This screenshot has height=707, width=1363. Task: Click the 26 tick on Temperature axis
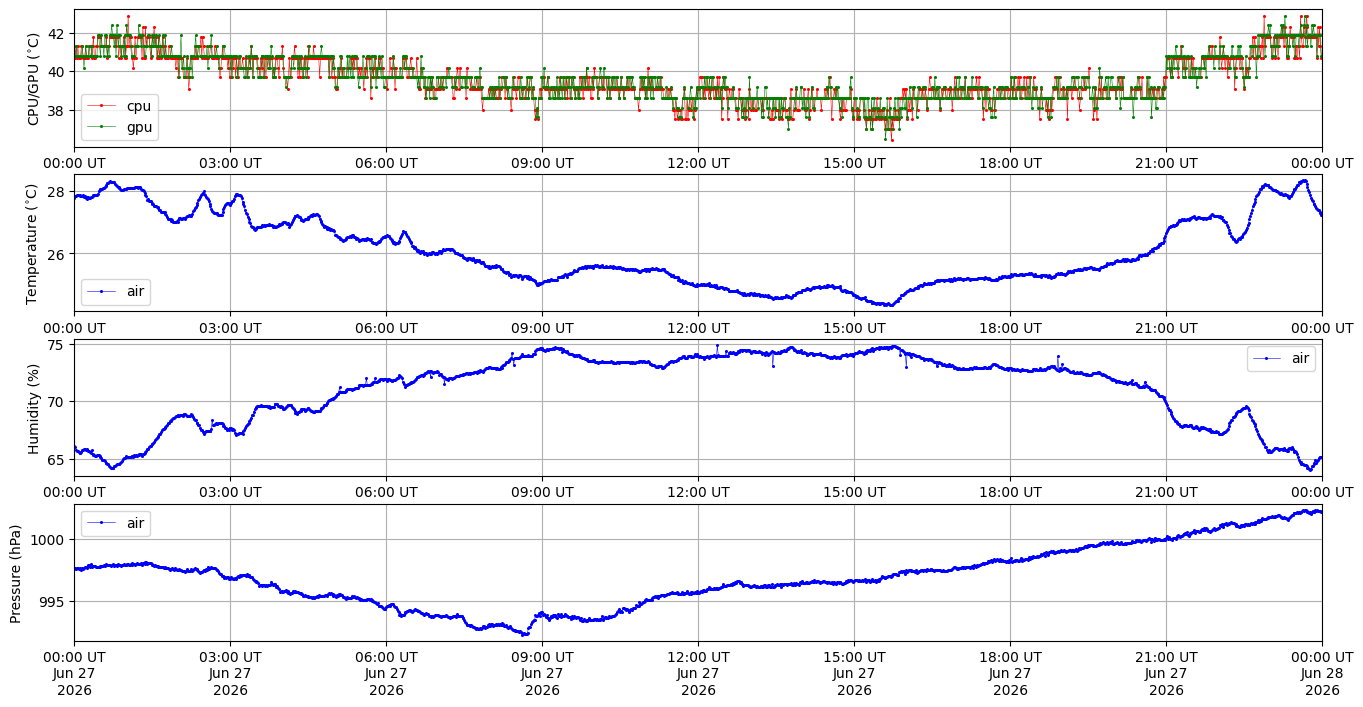click(56, 254)
